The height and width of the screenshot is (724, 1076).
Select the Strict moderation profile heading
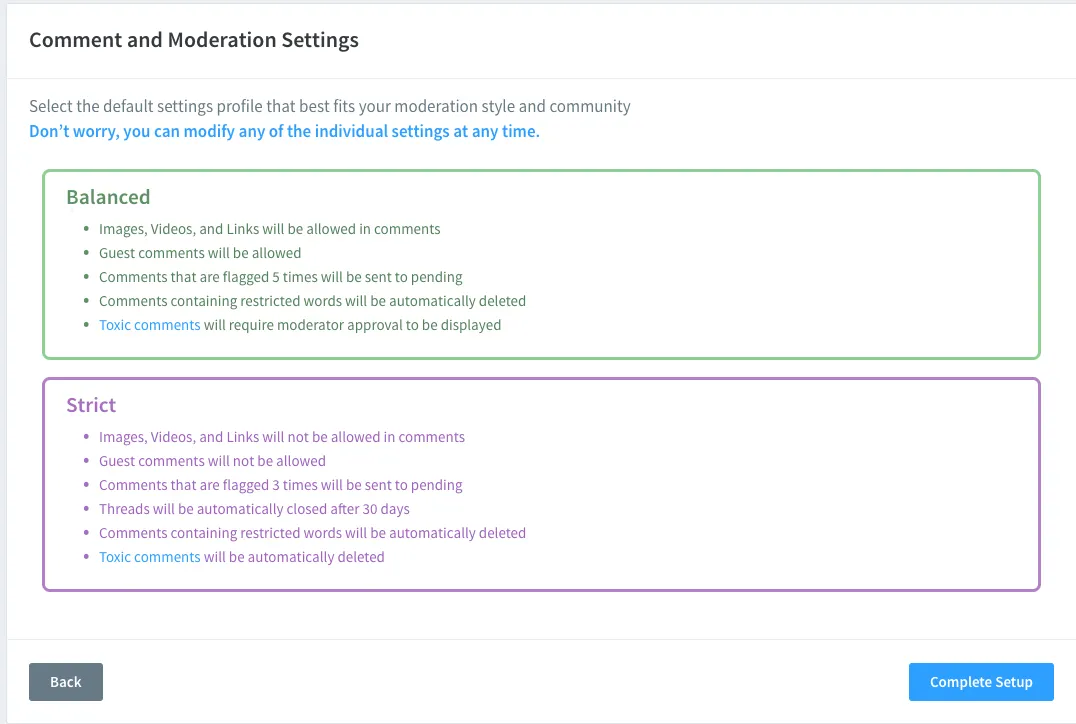pos(91,405)
